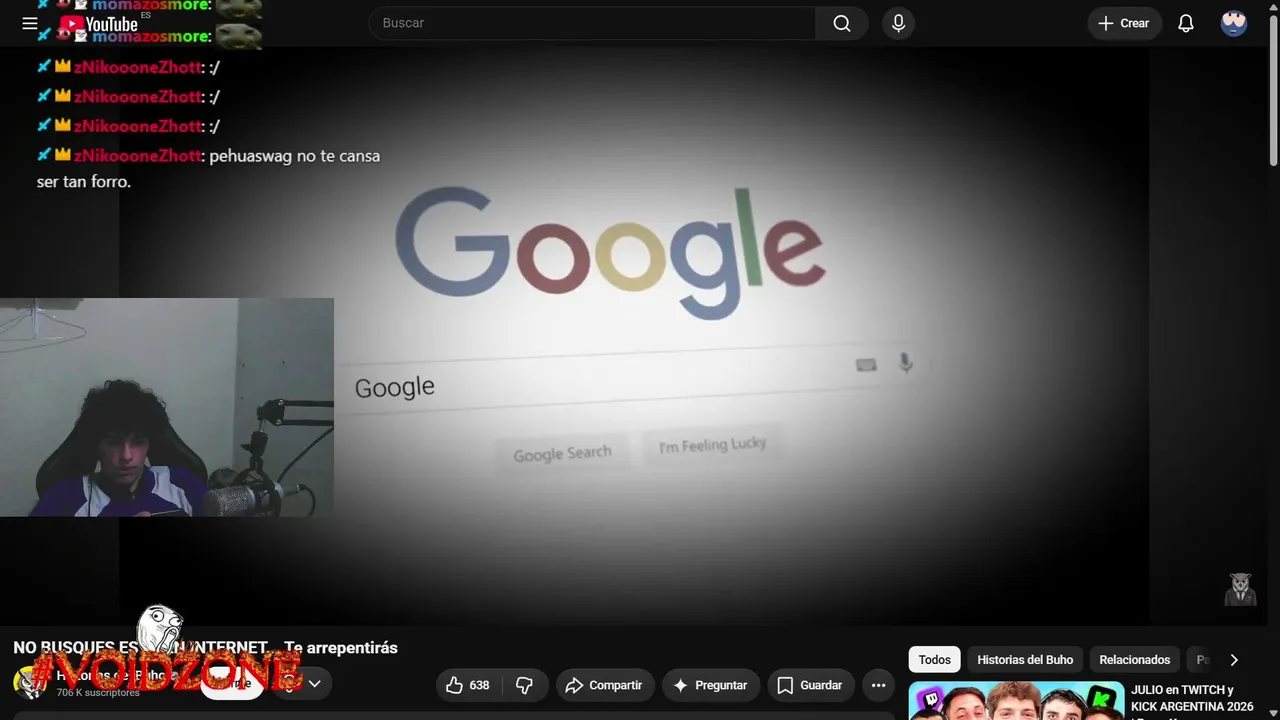
Task: Like the video with 638 likes
Action: [x=467, y=685]
